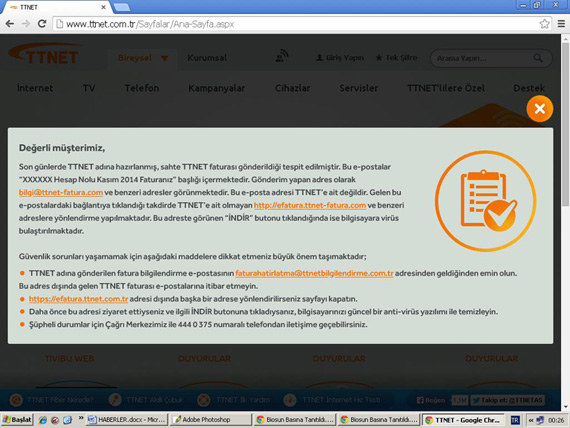
Task: Open a new tab button
Action: [122, 7]
